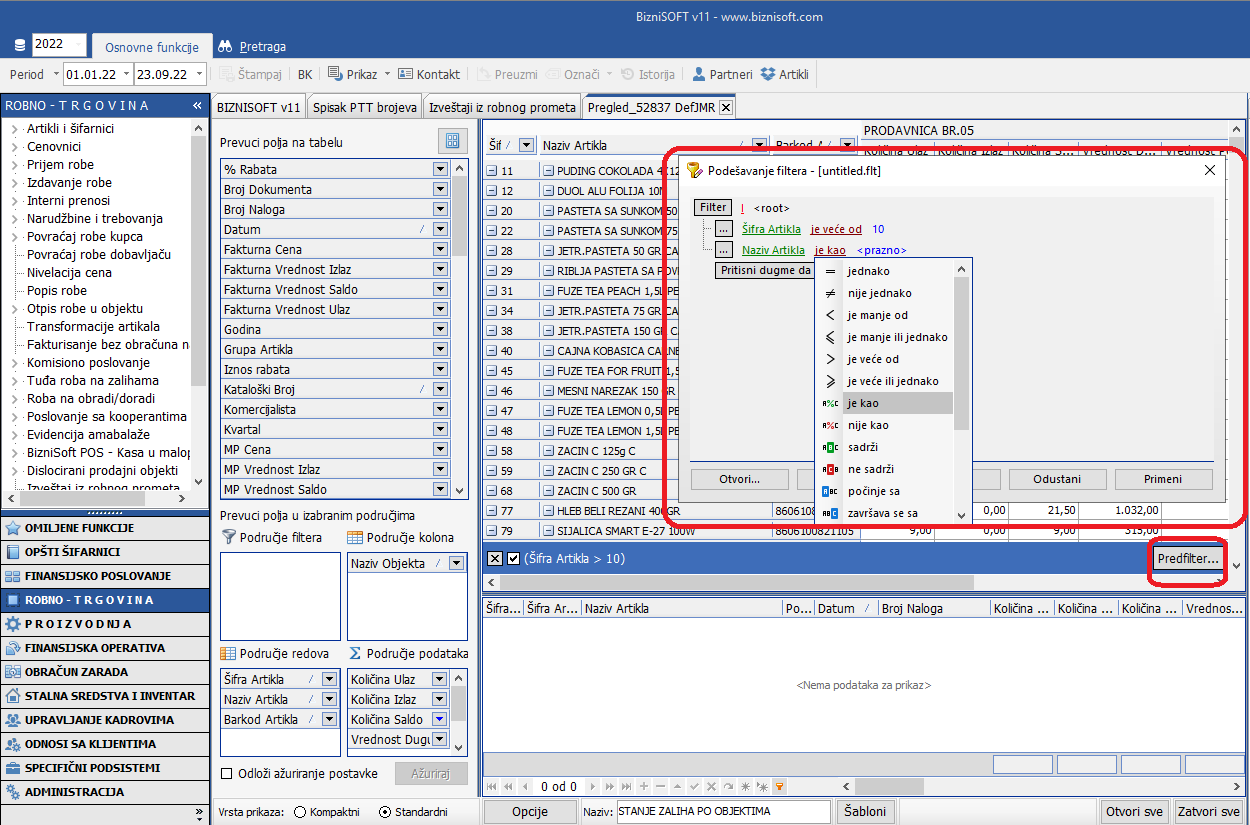Expand the Cenovnici tree item
The width and height of the screenshot is (1250, 825).
pos(14,147)
